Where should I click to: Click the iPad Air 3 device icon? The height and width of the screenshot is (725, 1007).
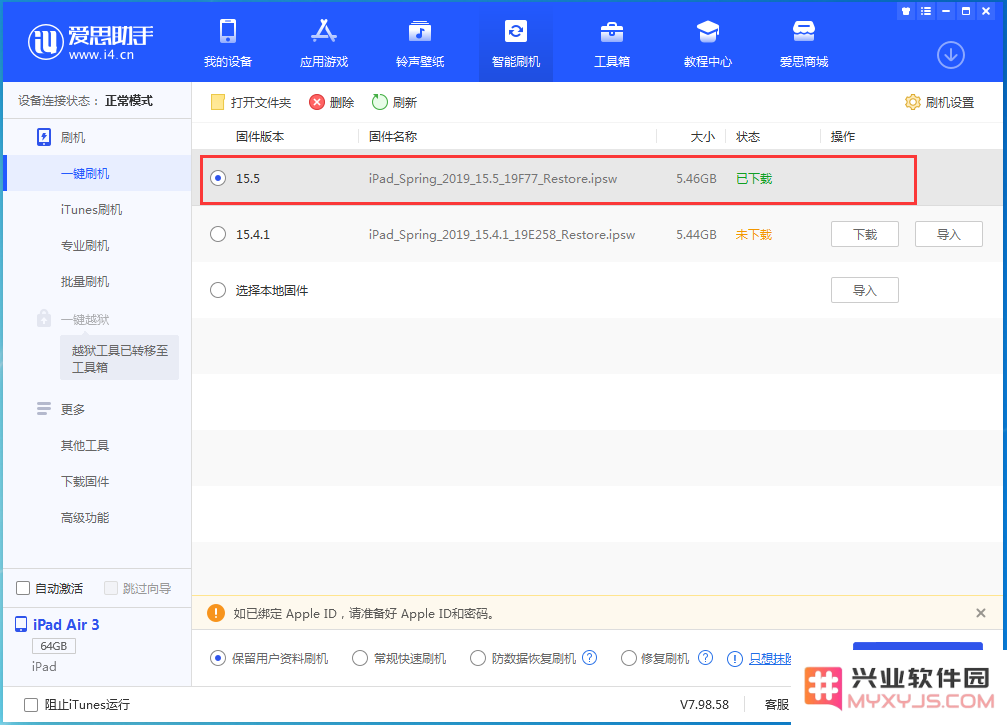pyautogui.click(x=21, y=624)
